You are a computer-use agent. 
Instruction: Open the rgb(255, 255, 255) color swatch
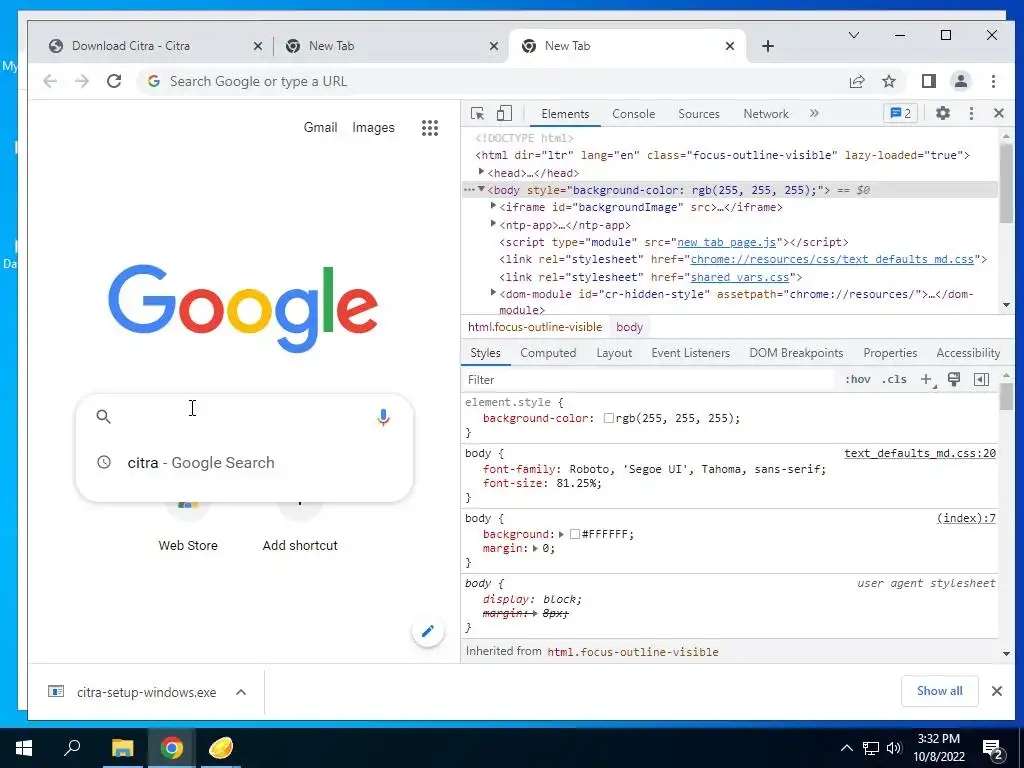coord(609,418)
